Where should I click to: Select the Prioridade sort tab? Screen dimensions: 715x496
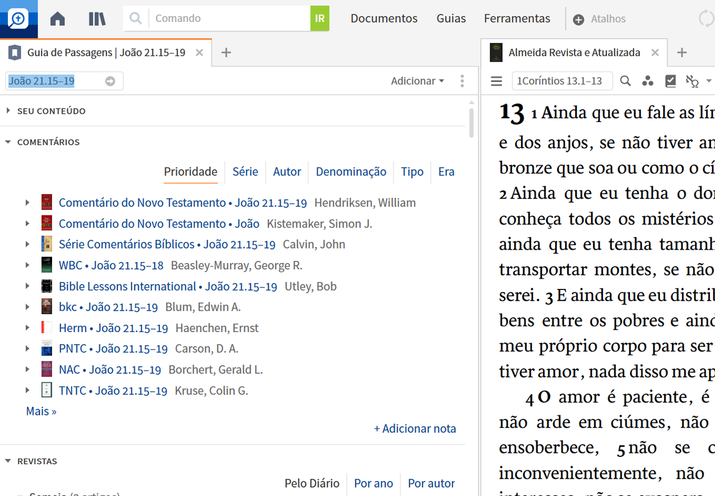pos(191,172)
